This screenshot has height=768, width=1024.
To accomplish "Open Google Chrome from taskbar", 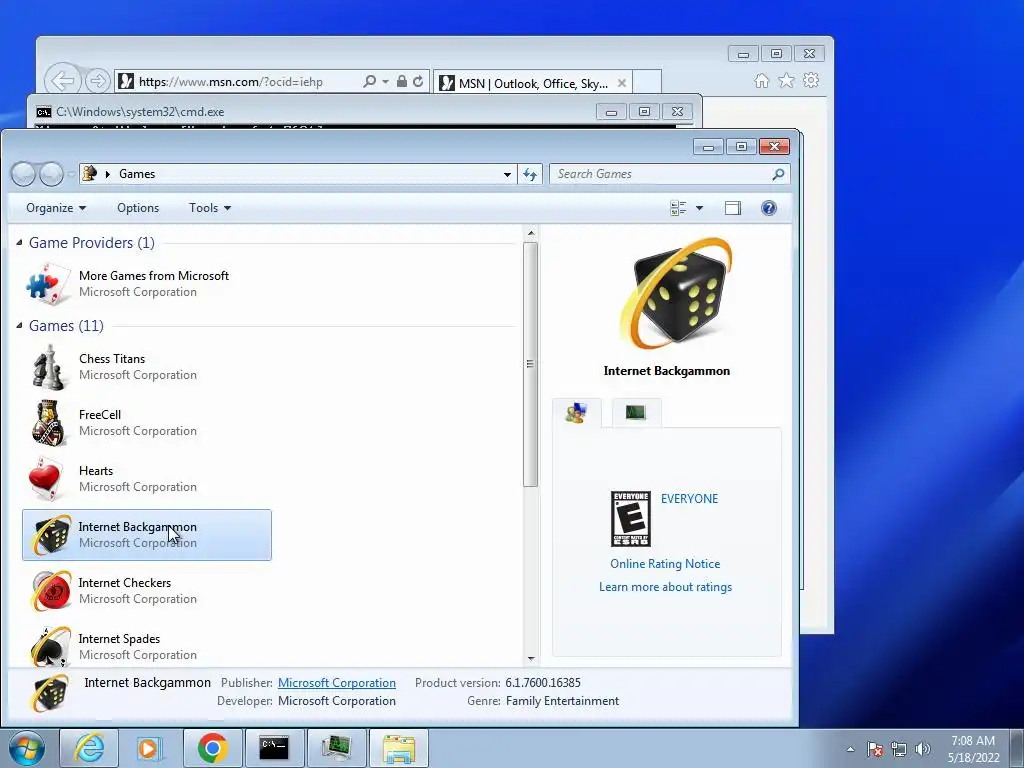I will click(212, 748).
